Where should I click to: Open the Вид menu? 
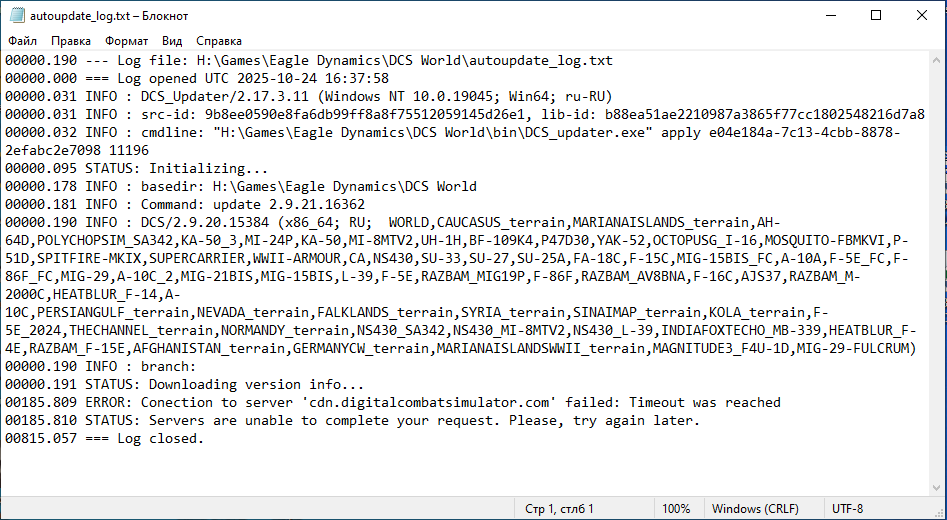172,42
